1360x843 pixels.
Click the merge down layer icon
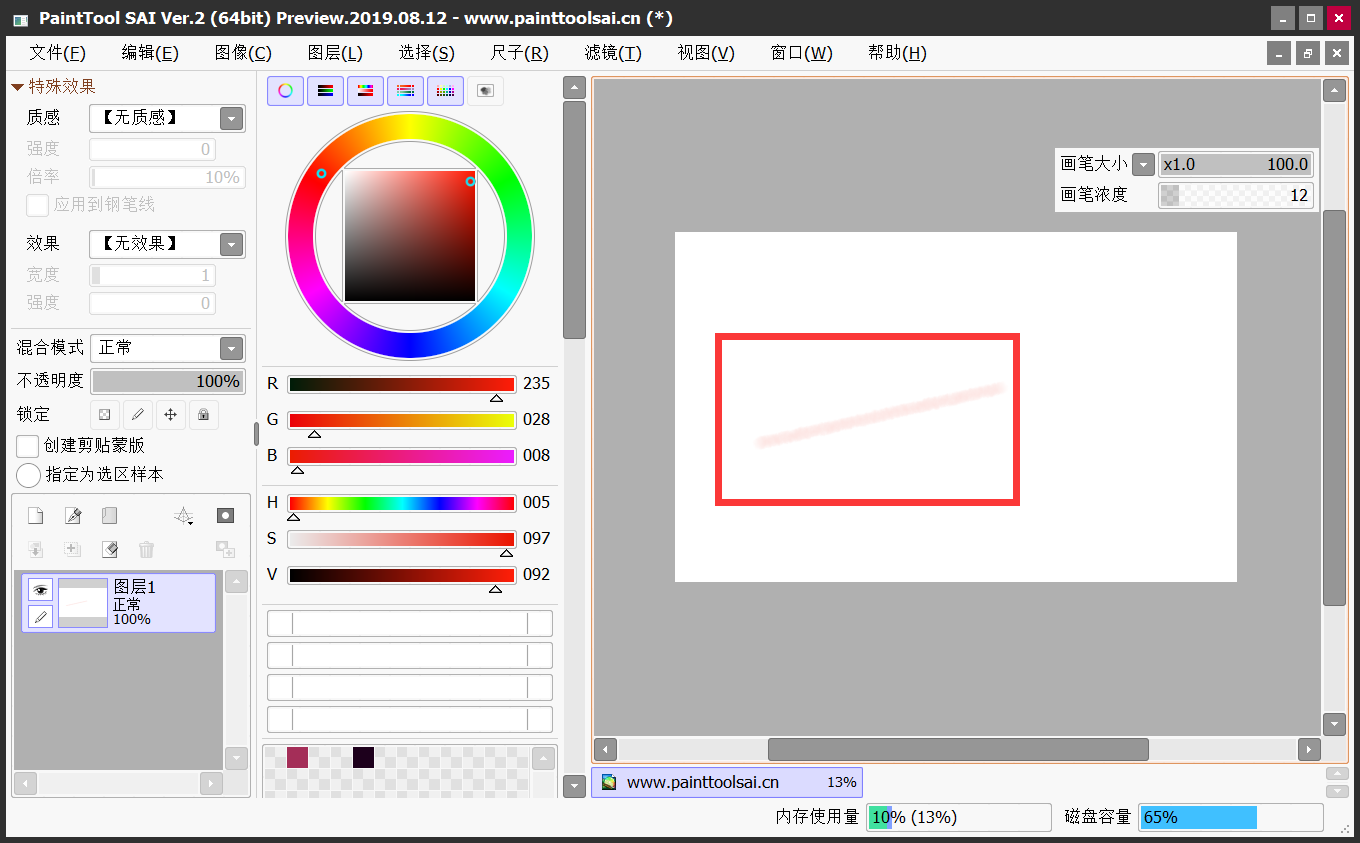tap(72, 549)
